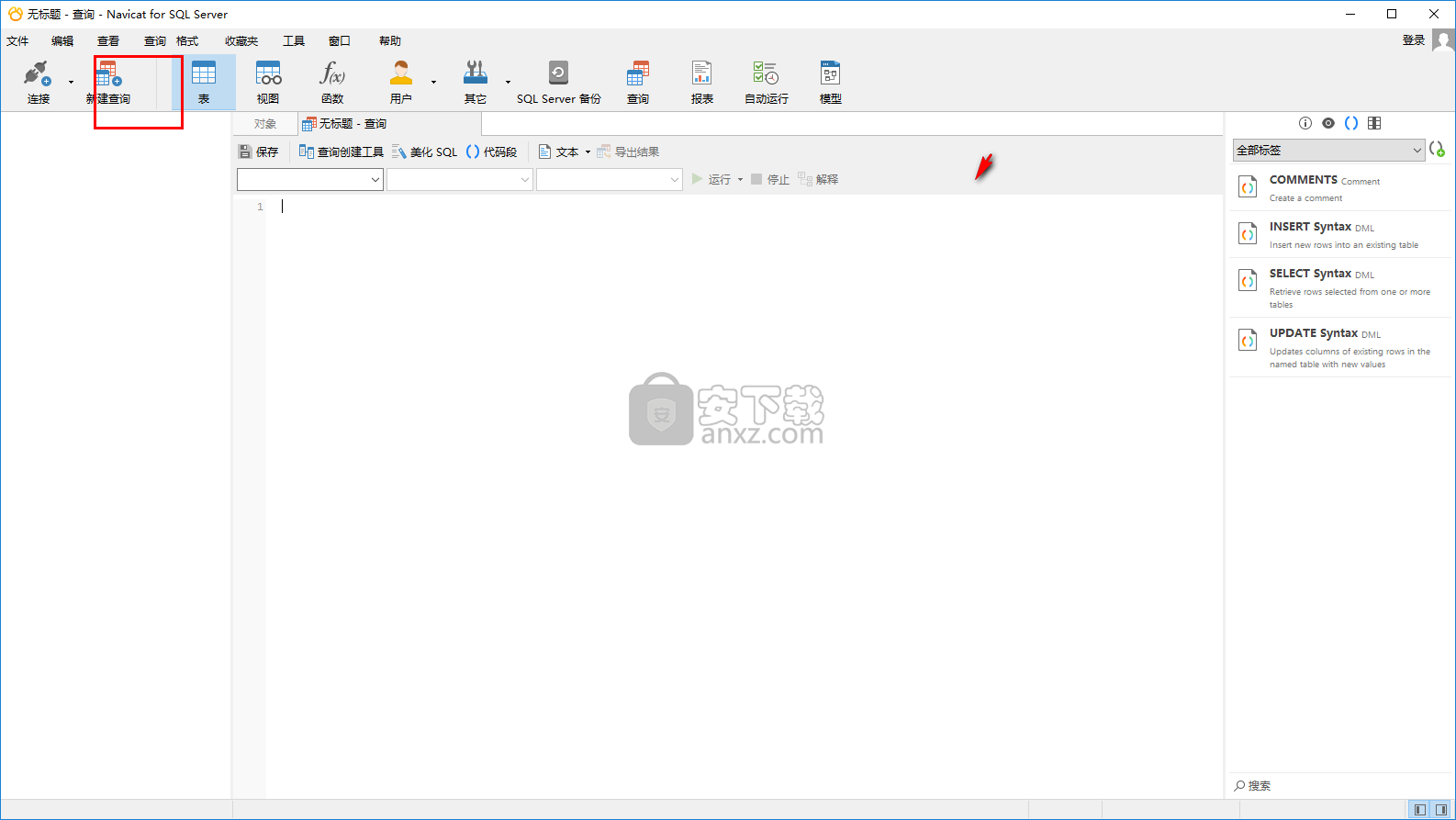Click the 搜索 snippet search field
This screenshot has height=820, width=1456.
coord(1340,786)
